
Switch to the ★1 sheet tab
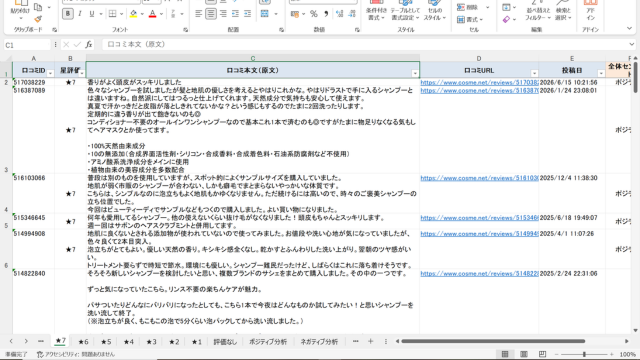tap(197, 342)
